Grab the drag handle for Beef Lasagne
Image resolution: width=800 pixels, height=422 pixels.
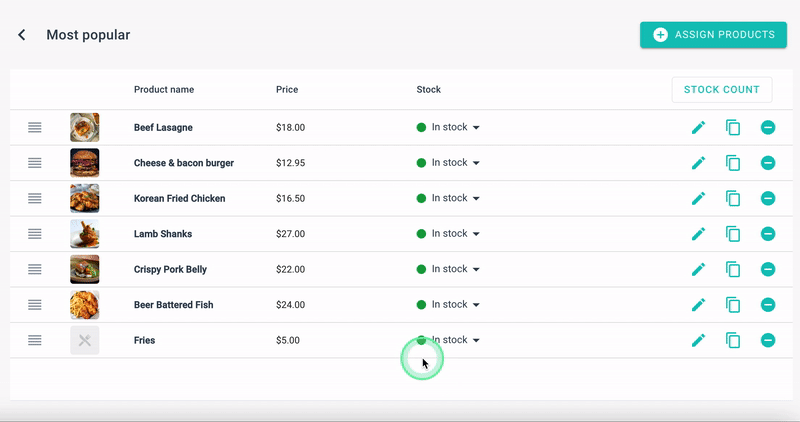(35, 127)
